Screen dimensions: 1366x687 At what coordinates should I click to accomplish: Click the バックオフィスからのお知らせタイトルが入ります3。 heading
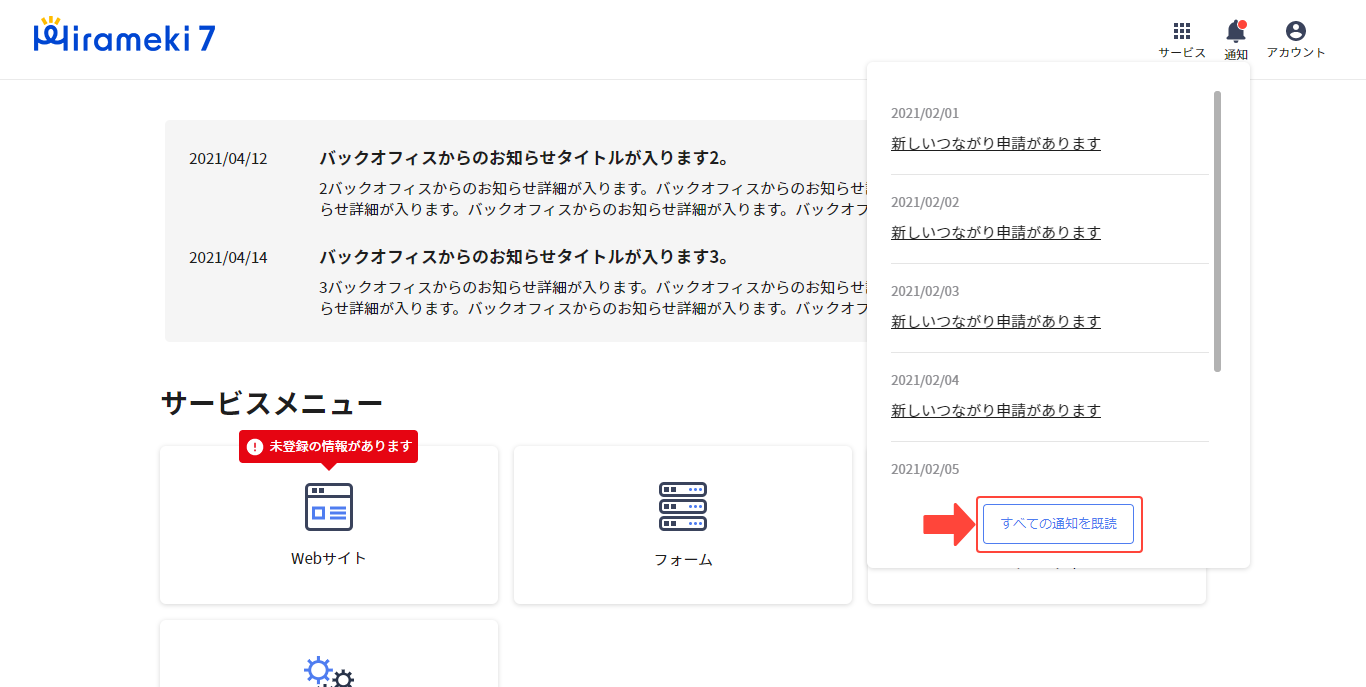524,257
